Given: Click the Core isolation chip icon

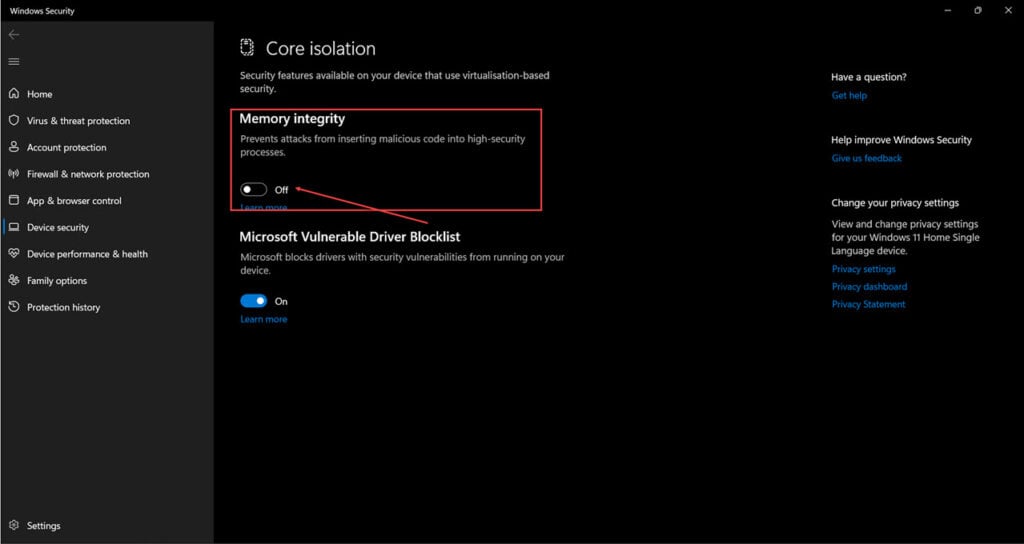Looking at the screenshot, I should tap(247, 47).
